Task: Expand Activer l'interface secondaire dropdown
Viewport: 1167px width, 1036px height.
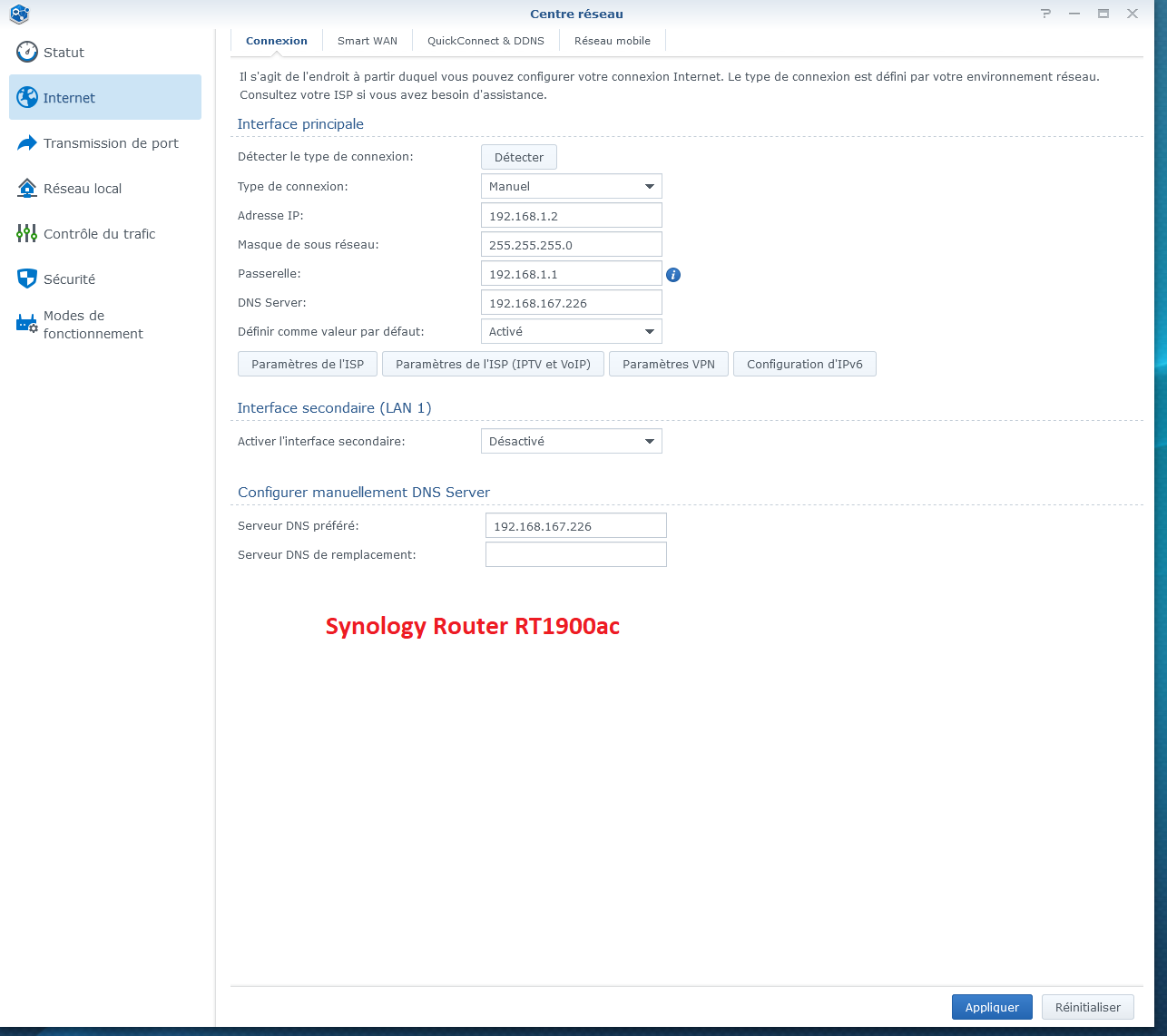Action: coord(571,441)
